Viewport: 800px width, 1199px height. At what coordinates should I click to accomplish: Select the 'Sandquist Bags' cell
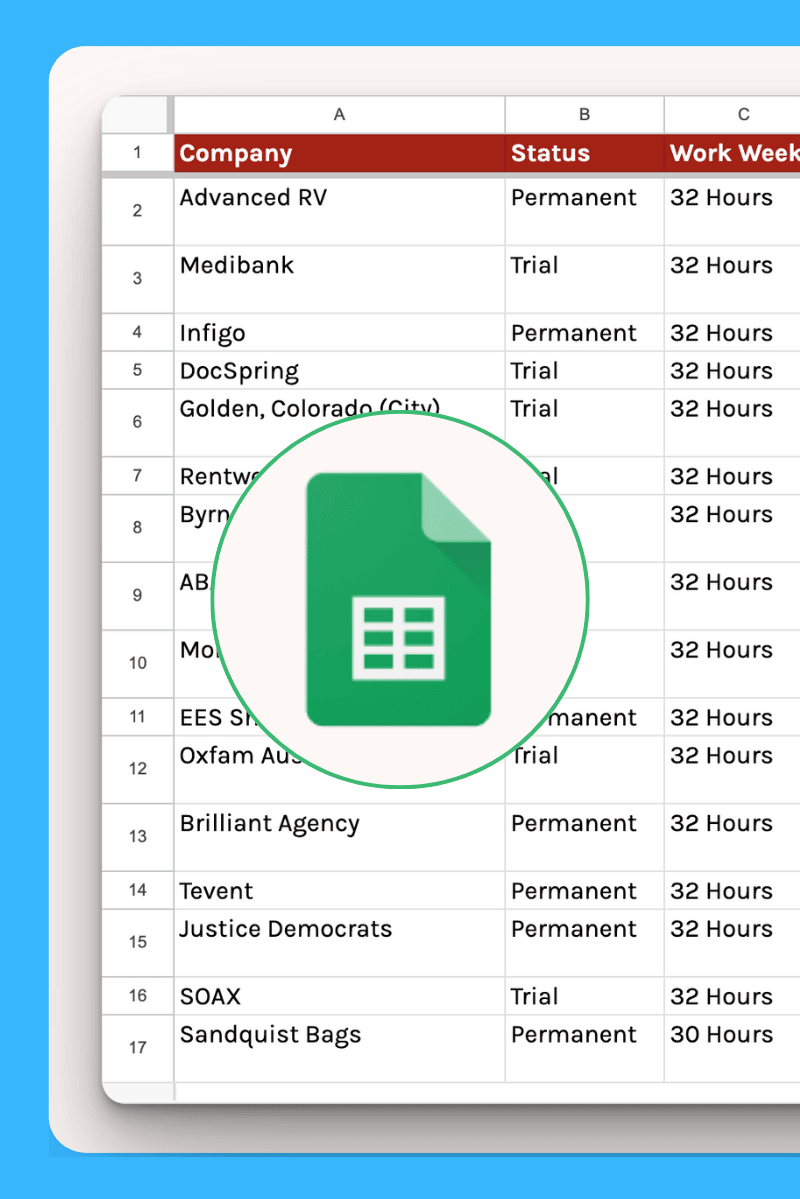[x=340, y=1048]
